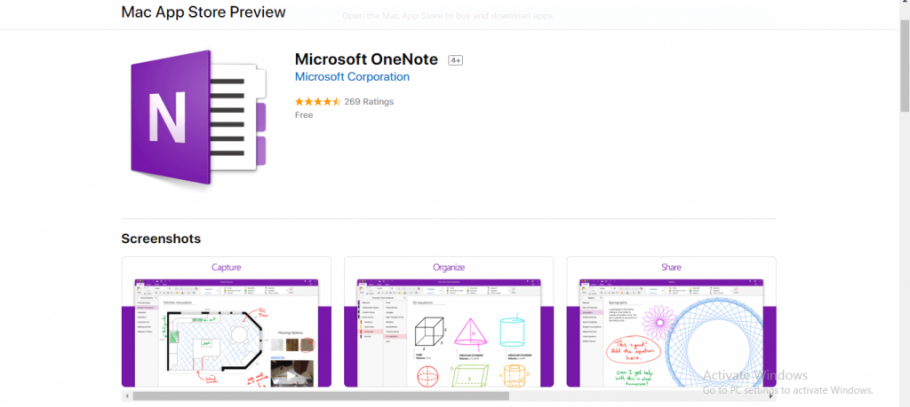This screenshot has width=910, height=407.
Task: Click the star rating icons
Action: (317, 102)
